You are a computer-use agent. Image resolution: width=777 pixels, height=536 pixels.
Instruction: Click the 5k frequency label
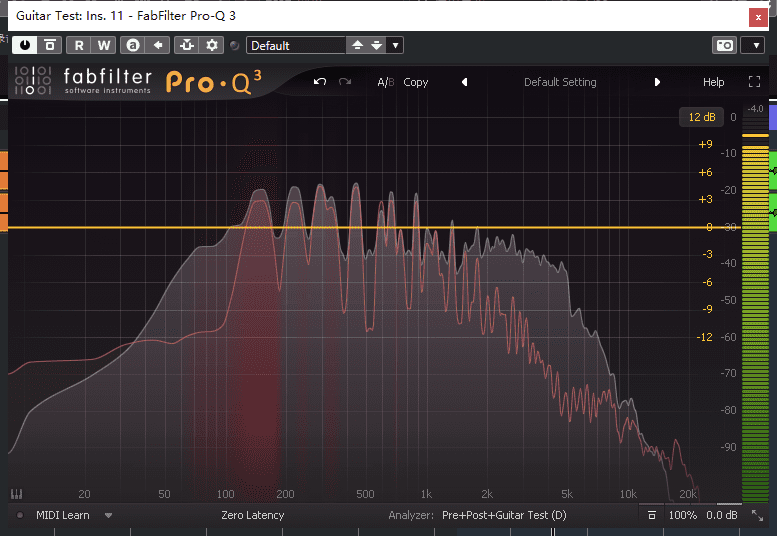[567, 494]
